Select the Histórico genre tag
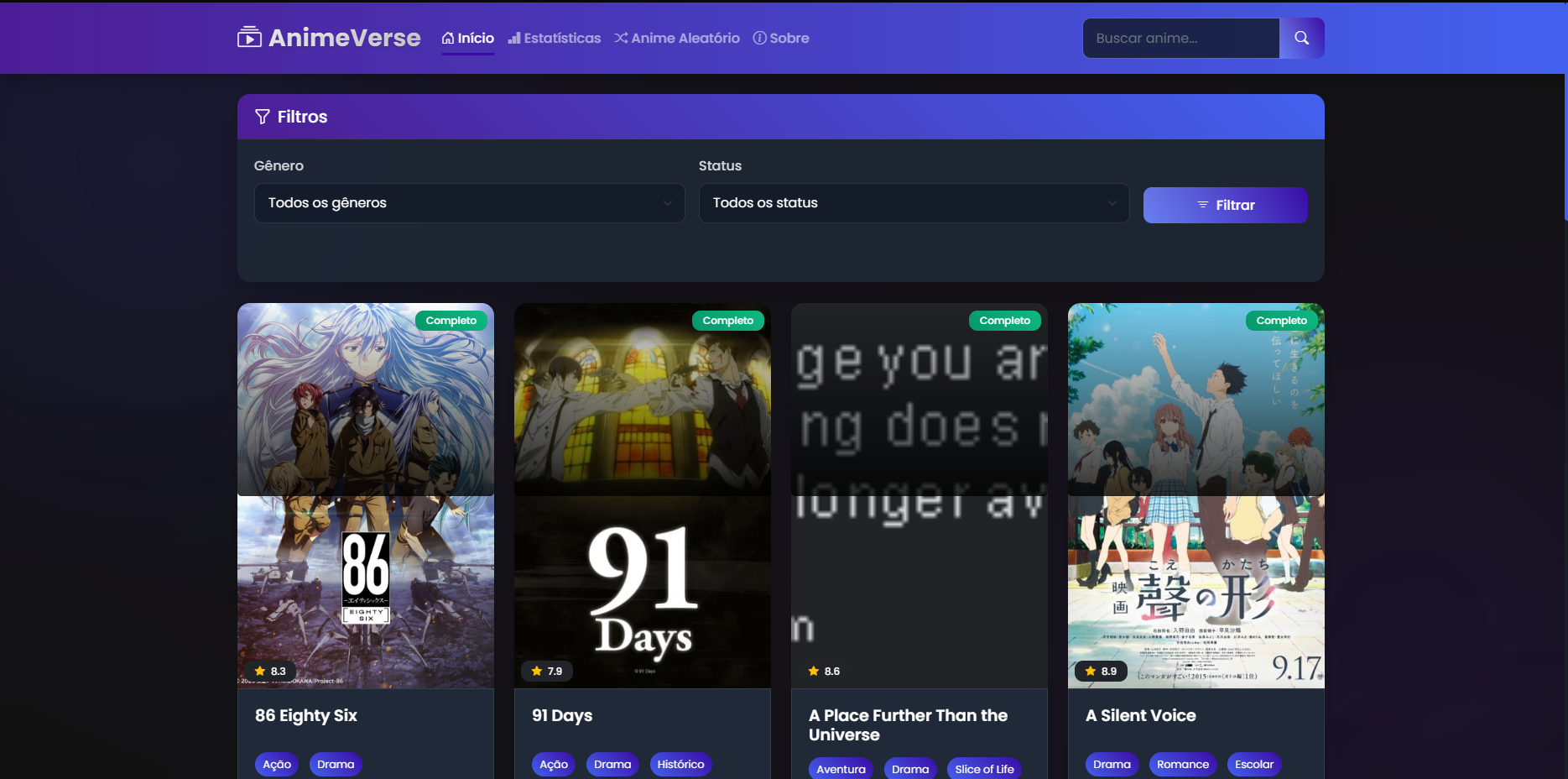This screenshot has width=1568, height=779. click(680, 764)
